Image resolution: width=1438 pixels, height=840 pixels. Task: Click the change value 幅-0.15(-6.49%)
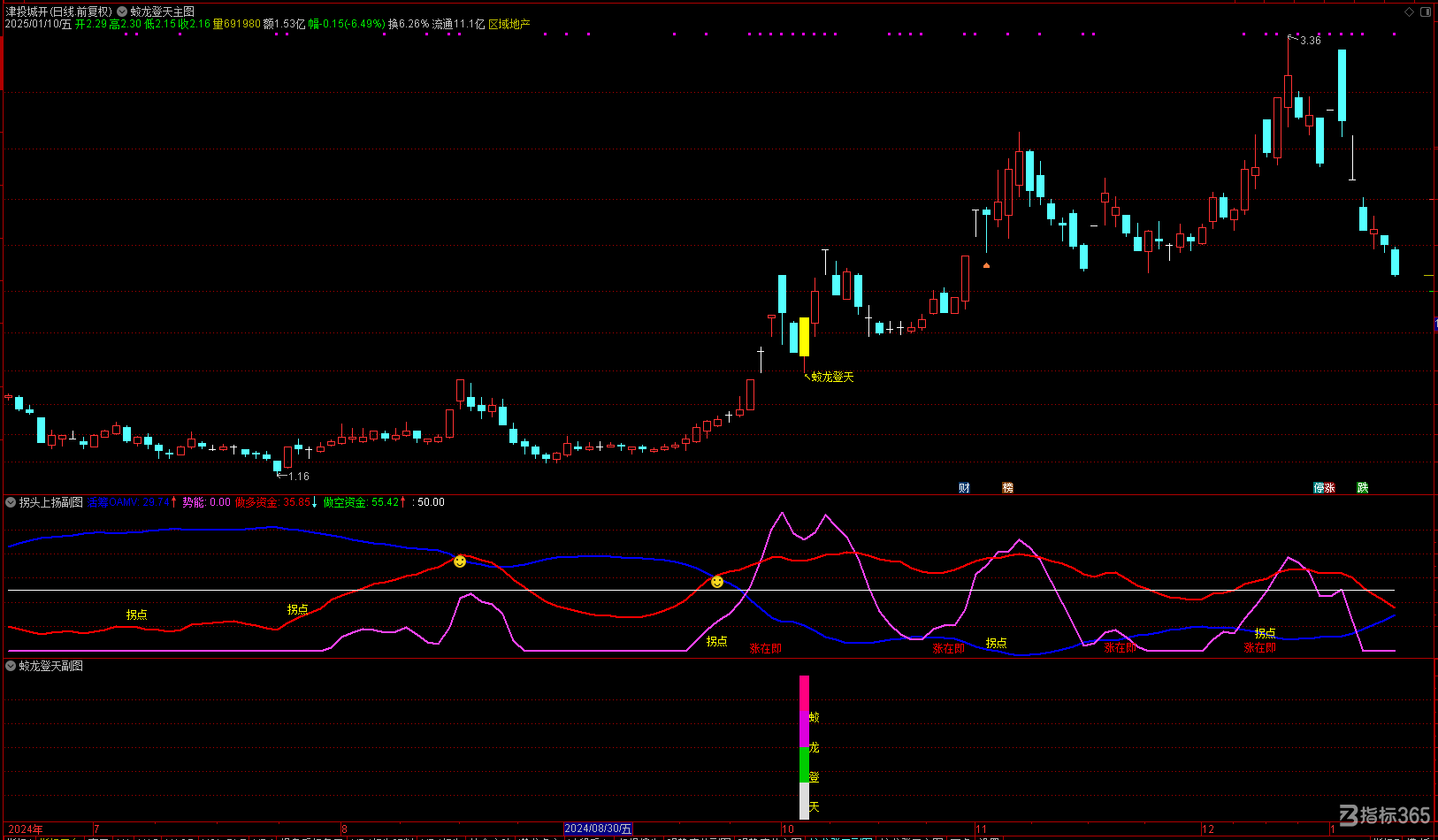point(348,24)
